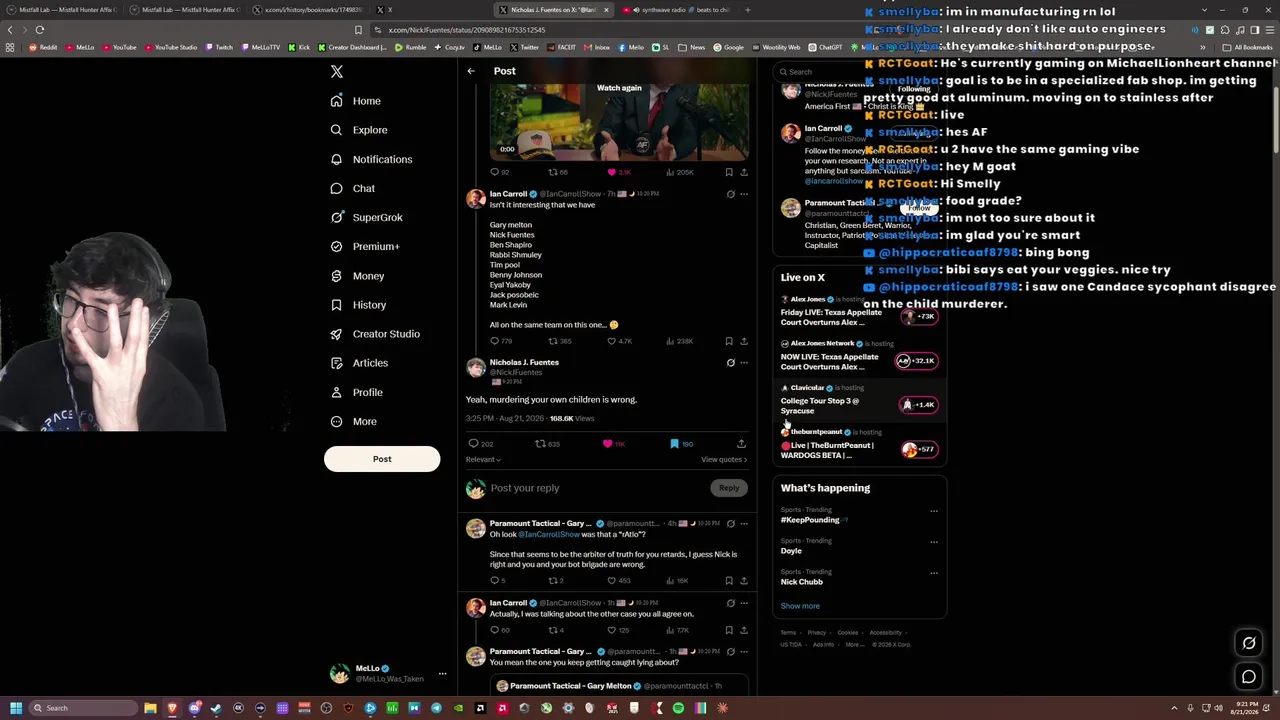Go back using the Post header arrow
The width and height of the screenshot is (1280, 720).
coord(471,71)
